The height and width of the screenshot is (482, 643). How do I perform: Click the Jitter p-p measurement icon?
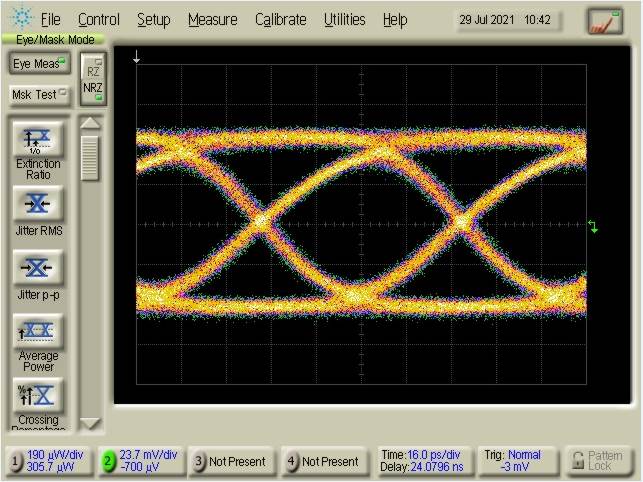(x=38, y=268)
